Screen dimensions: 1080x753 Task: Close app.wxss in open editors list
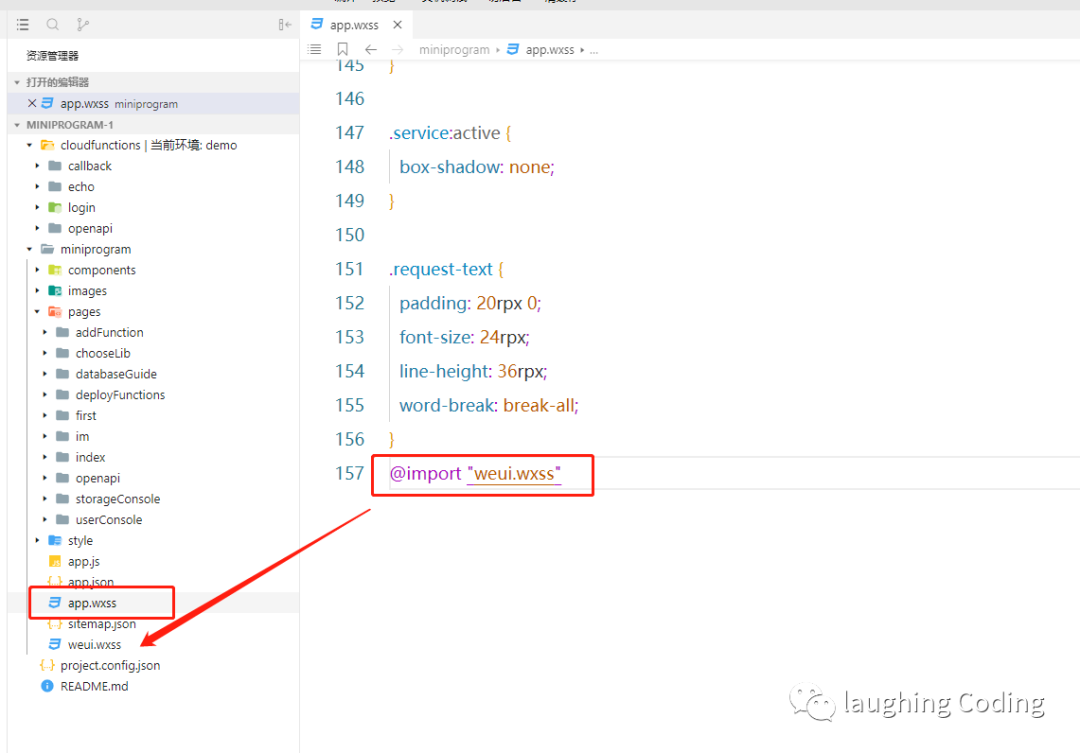coord(32,103)
